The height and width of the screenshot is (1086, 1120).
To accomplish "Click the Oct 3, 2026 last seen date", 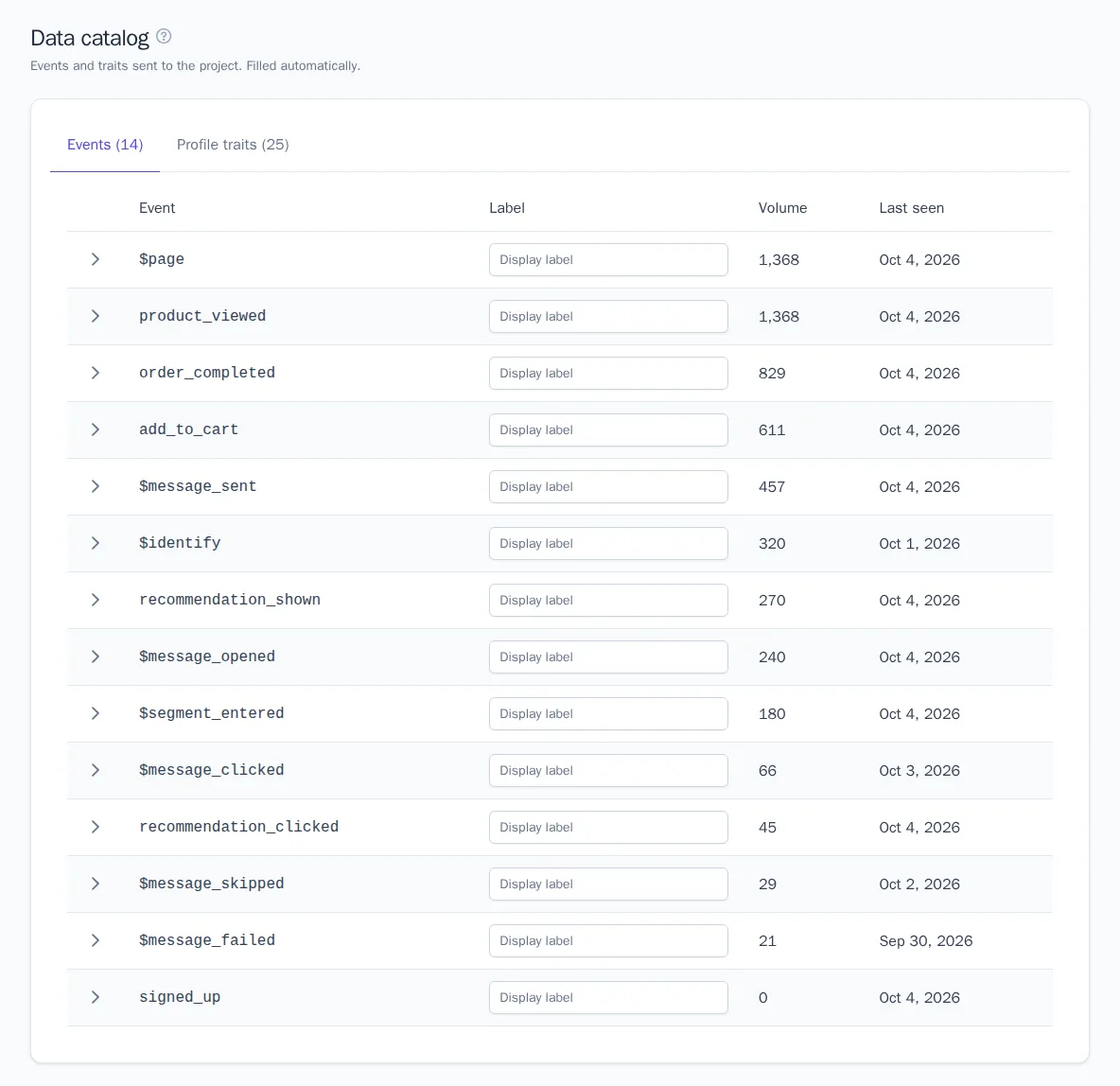I will point(919,771).
